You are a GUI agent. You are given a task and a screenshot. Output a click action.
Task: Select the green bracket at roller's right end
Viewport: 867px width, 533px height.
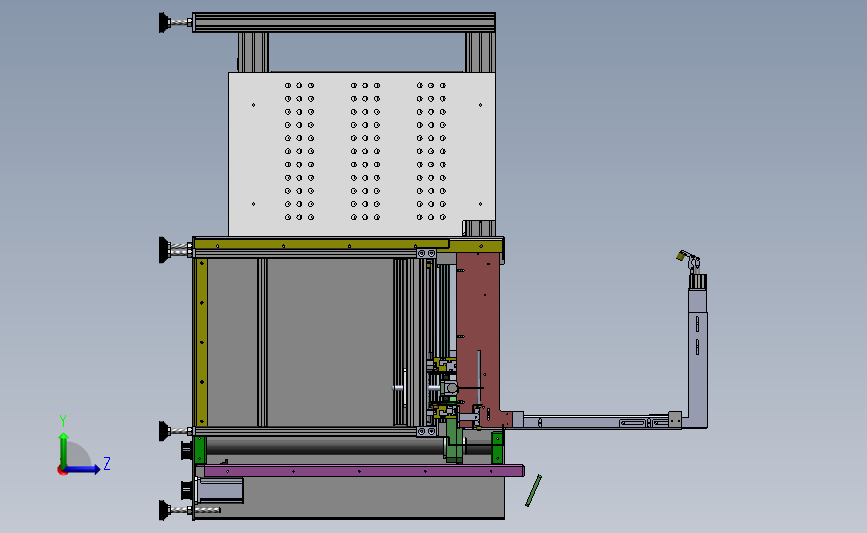pyautogui.click(x=498, y=447)
